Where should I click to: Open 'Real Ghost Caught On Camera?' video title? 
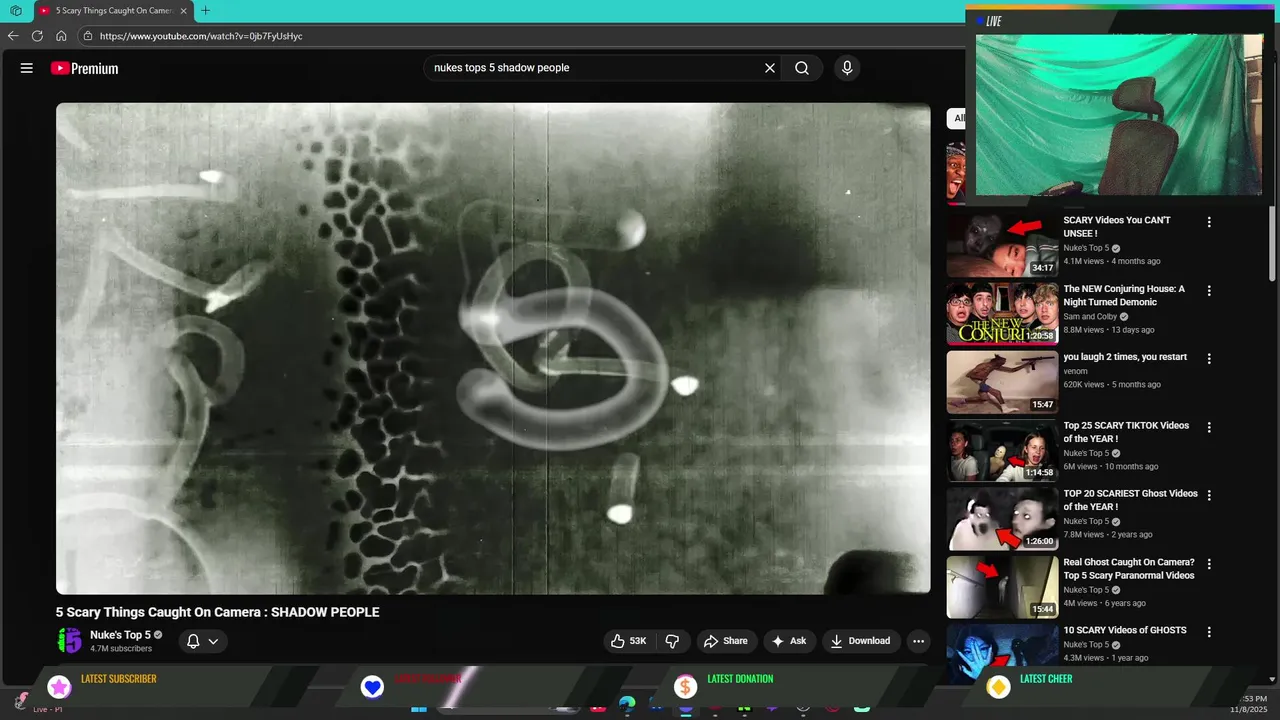1129,569
